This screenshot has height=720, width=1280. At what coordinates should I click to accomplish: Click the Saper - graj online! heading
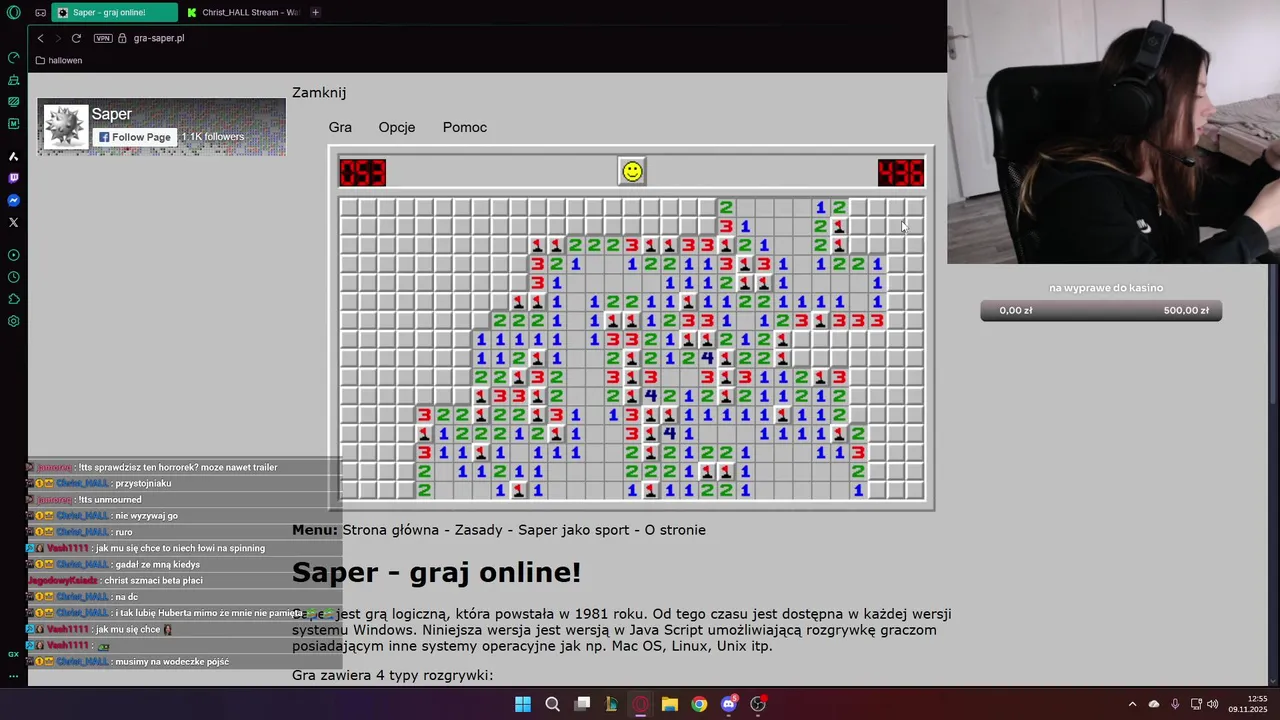tap(436, 573)
